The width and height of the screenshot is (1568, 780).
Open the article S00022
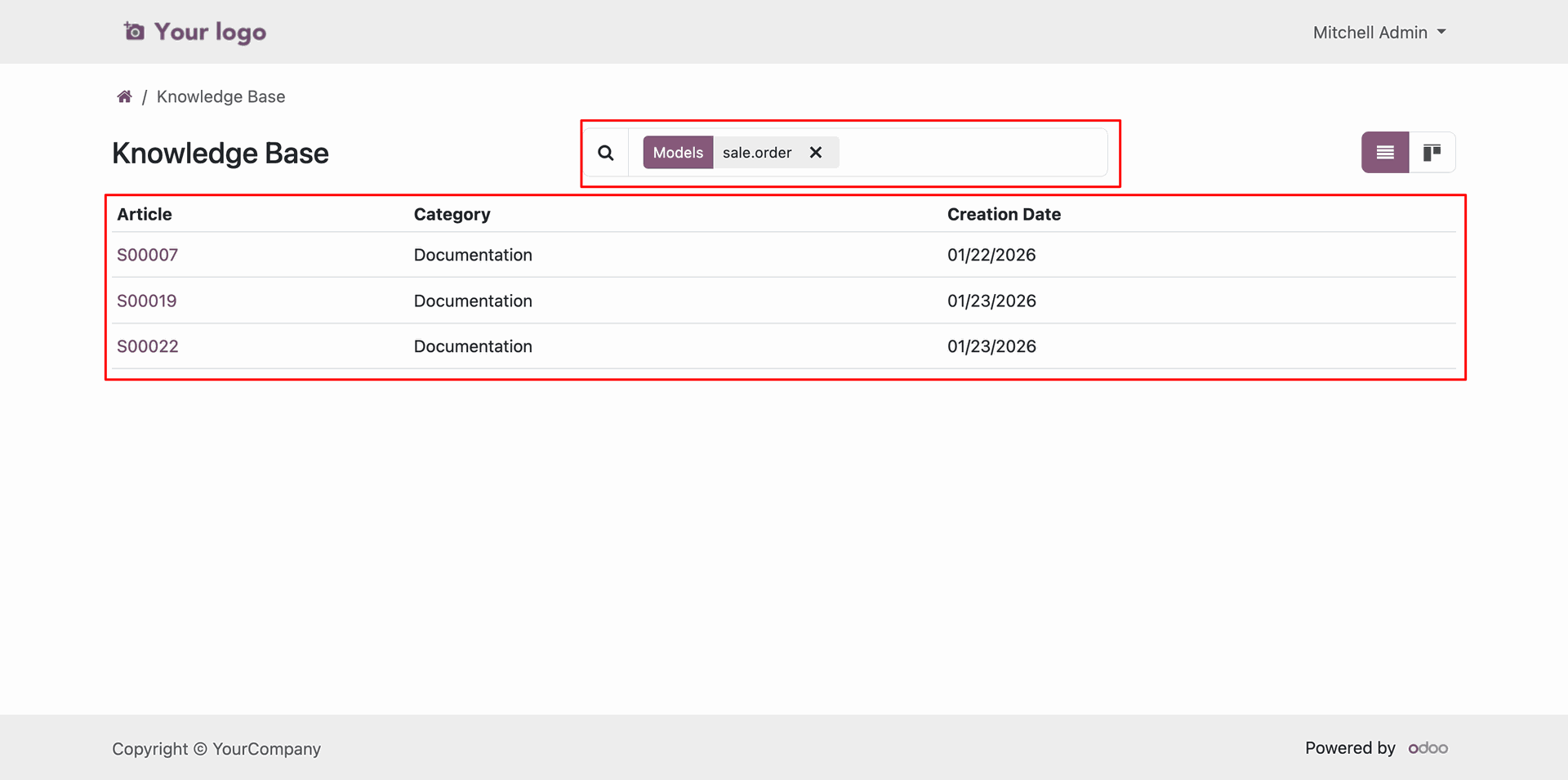[x=148, y=346]
